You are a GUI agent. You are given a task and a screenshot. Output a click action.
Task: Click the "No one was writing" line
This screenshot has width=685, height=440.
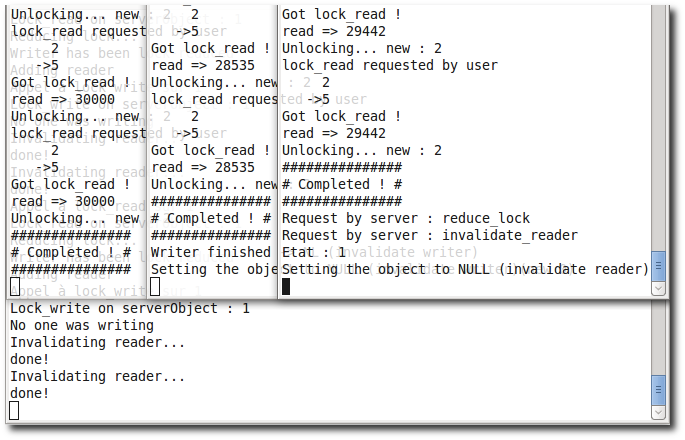point(81,326)
